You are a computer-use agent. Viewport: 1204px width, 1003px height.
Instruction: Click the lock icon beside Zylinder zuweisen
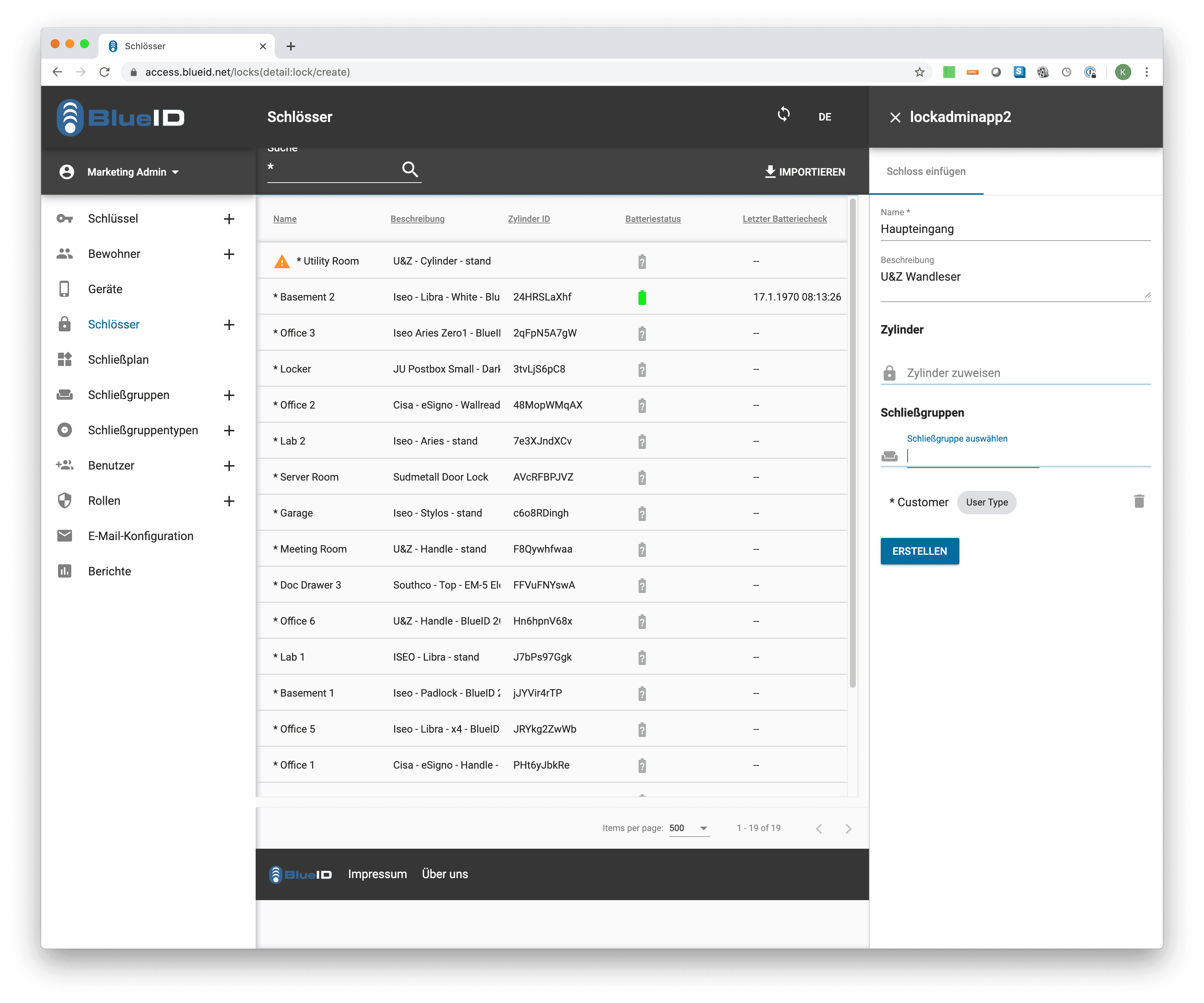click(889, 373)
